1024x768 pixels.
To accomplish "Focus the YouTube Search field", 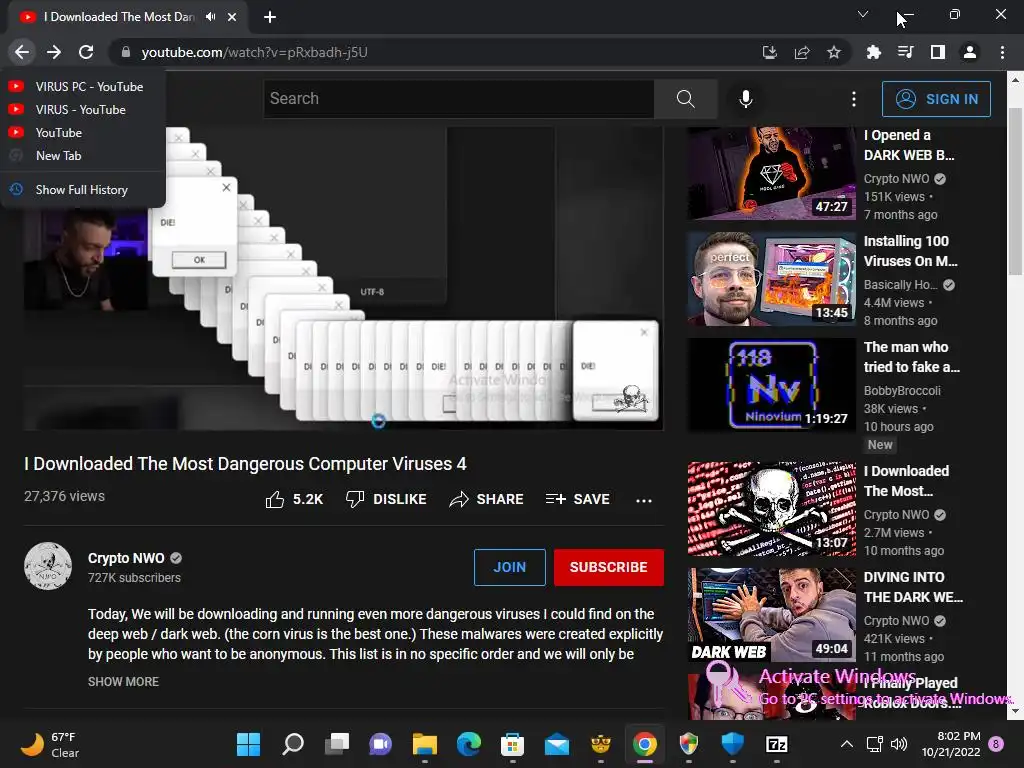I will tap(458, 99).
